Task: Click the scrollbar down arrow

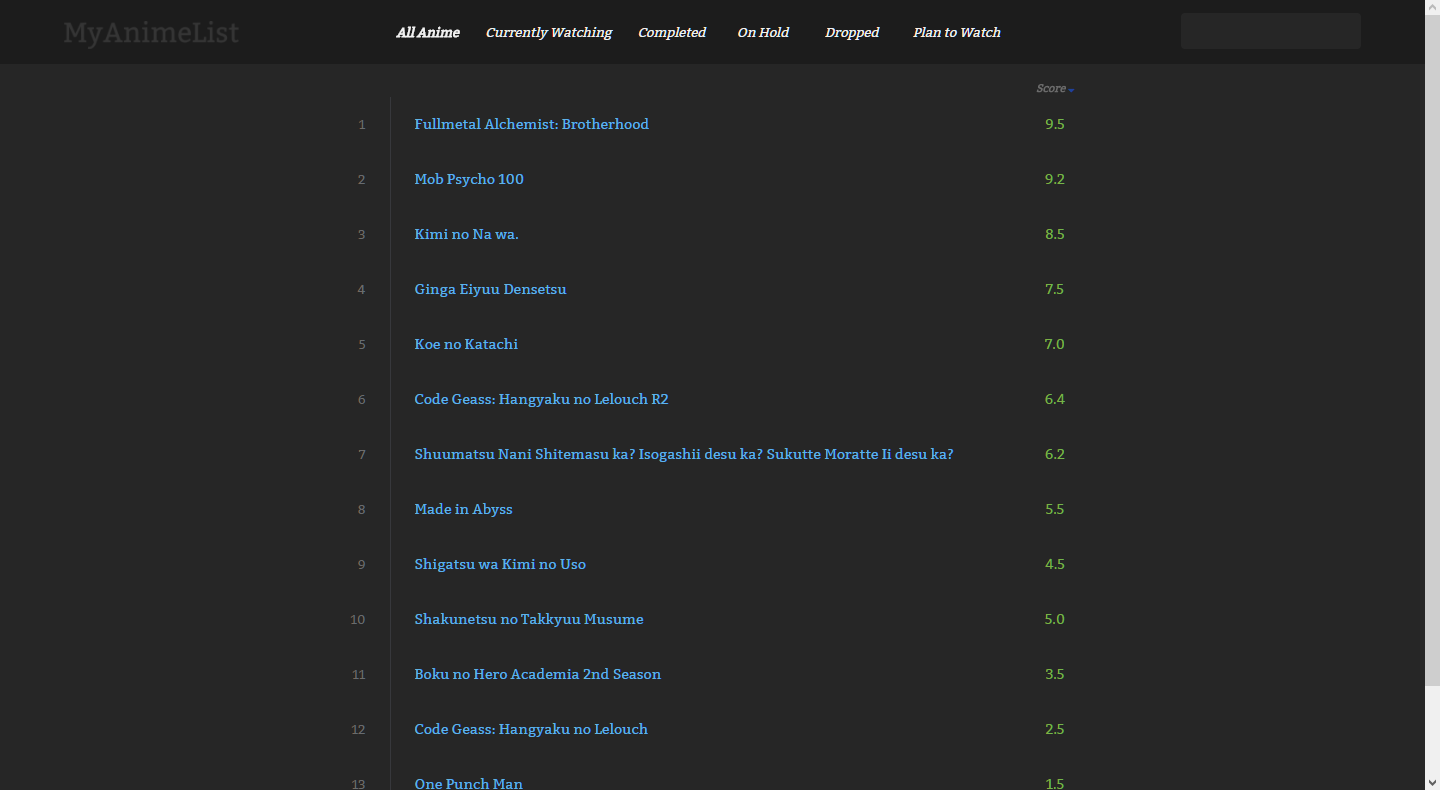Action: [1432, 781]
